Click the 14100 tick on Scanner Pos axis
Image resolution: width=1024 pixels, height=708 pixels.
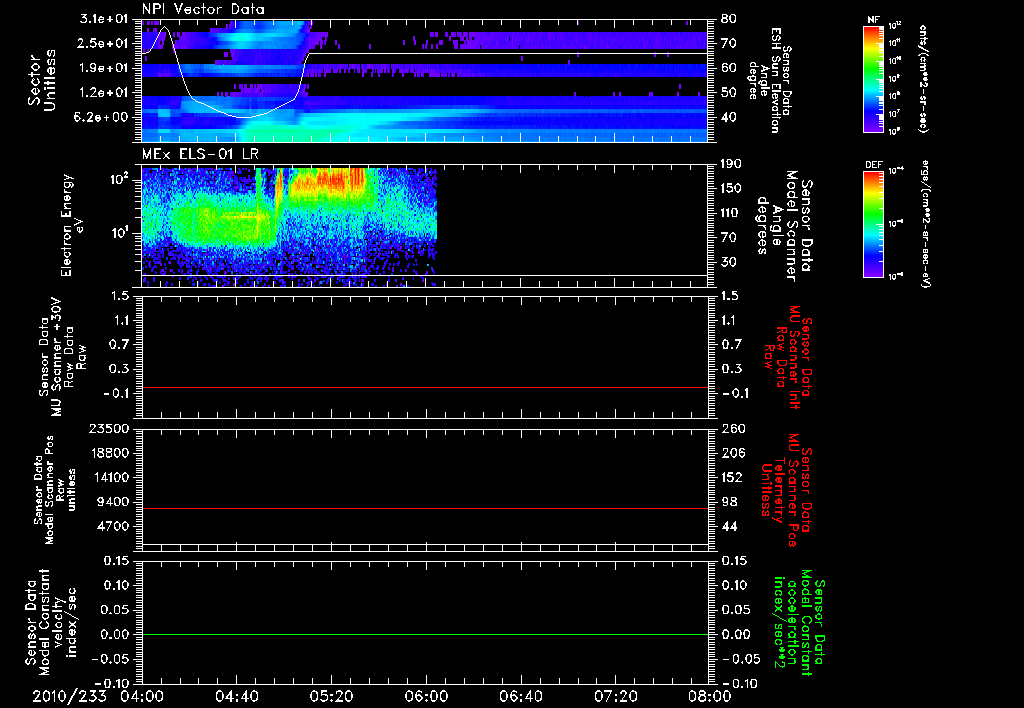point(108,477)
